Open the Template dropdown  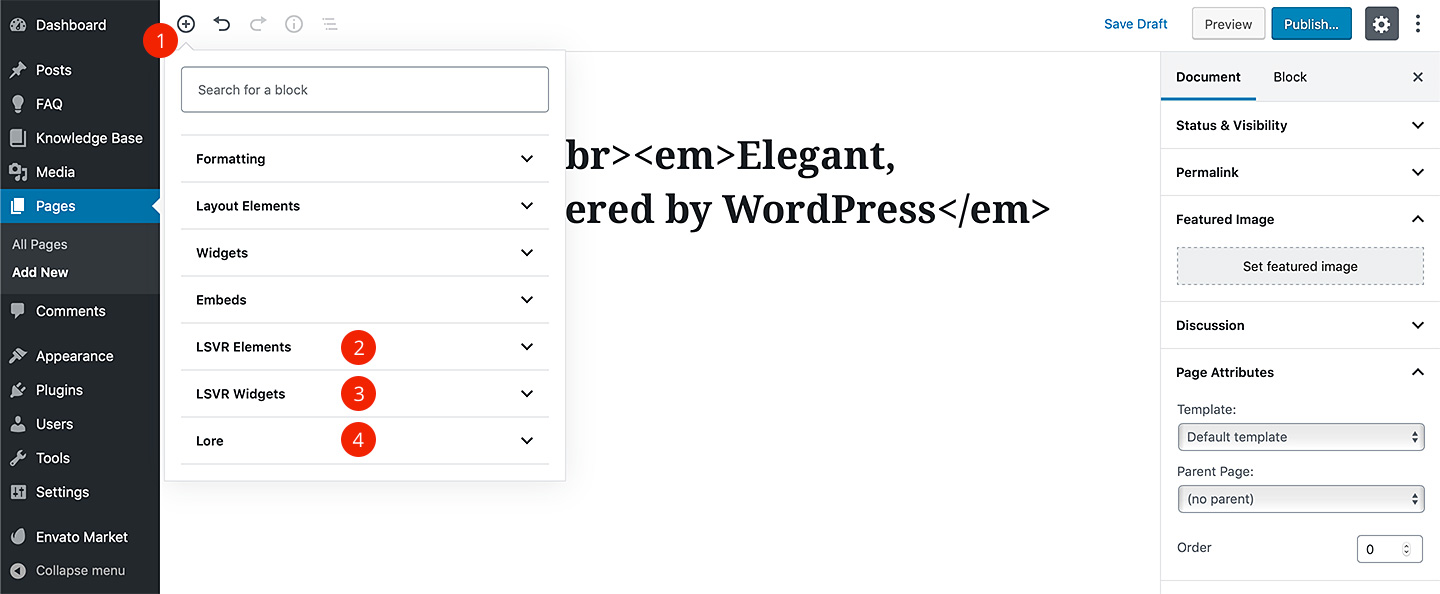[x=1301, y=437]
